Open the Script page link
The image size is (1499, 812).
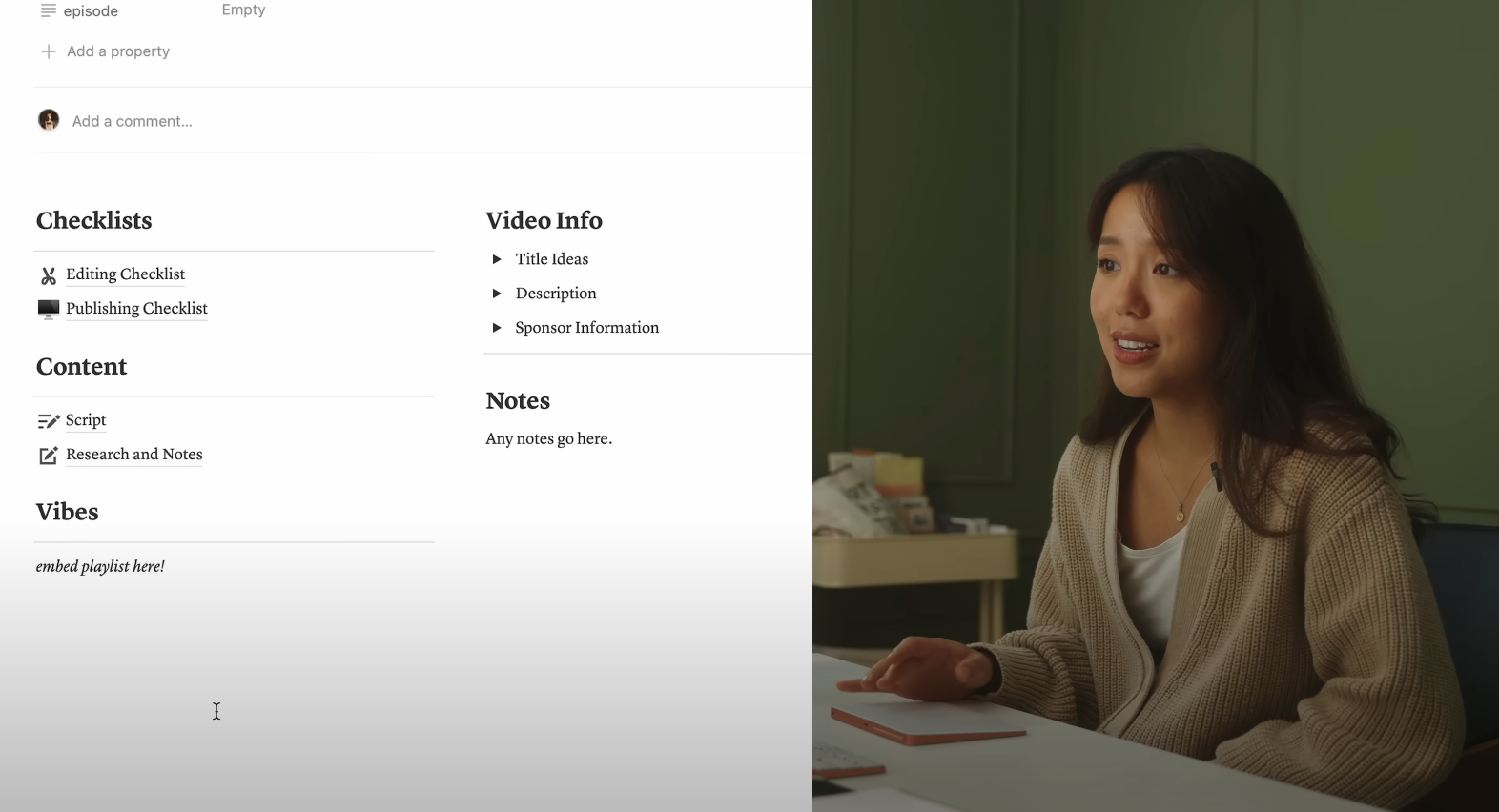point(86,420)
